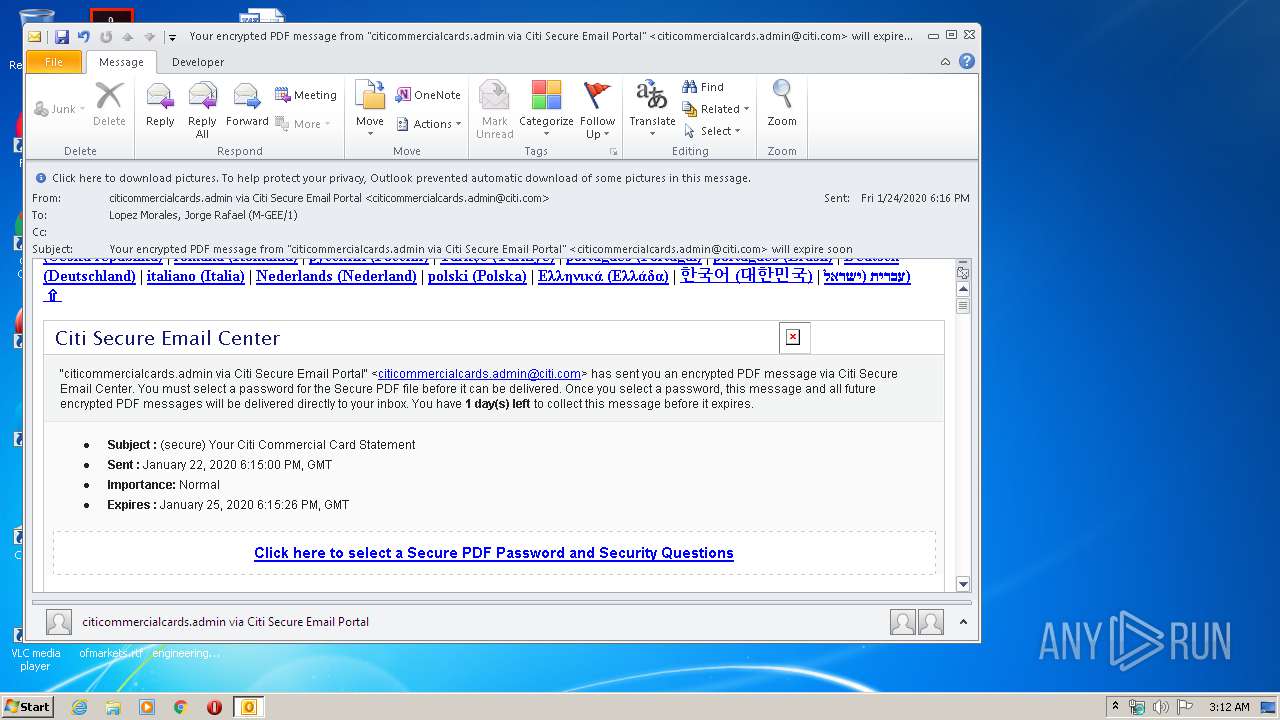Open the Tags group dialog launcher
This screenshot has width=1280, height=720.
click(613, 152)
